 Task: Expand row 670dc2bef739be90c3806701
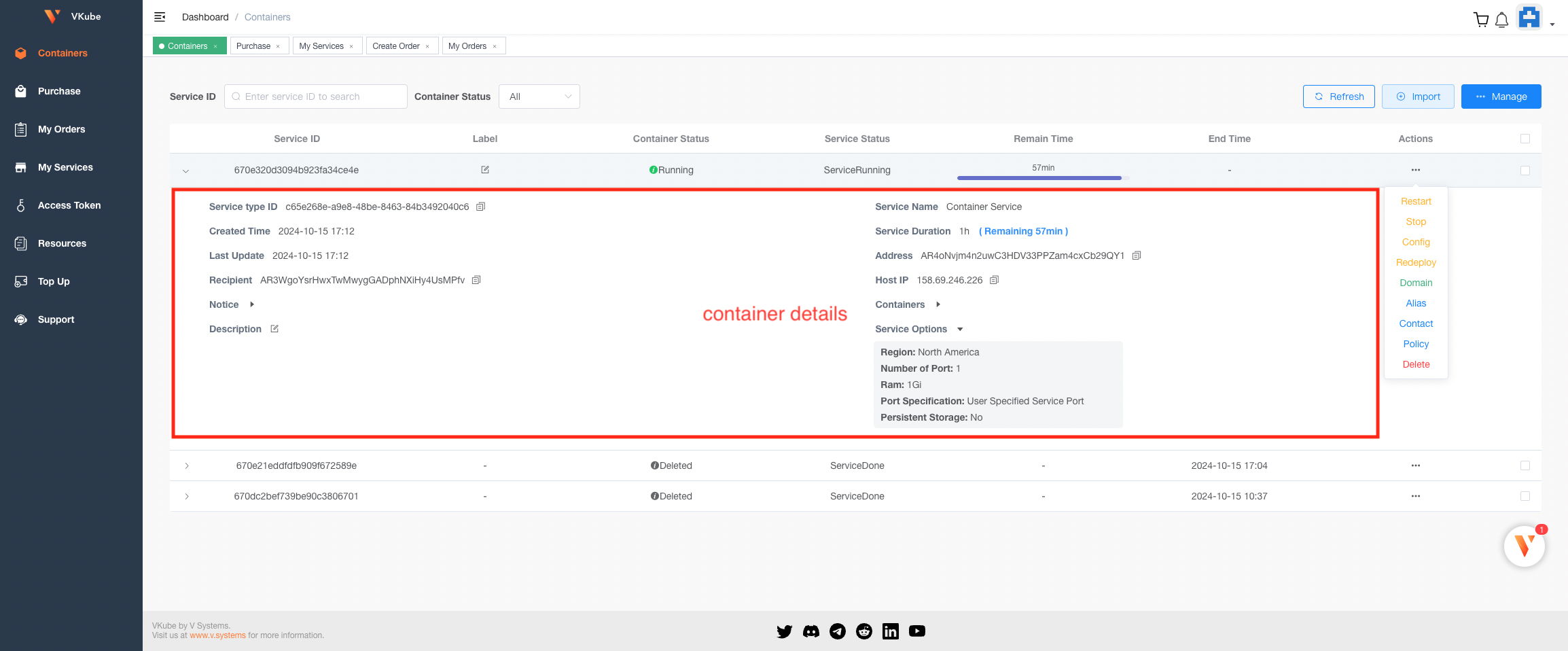coord(187,496)
